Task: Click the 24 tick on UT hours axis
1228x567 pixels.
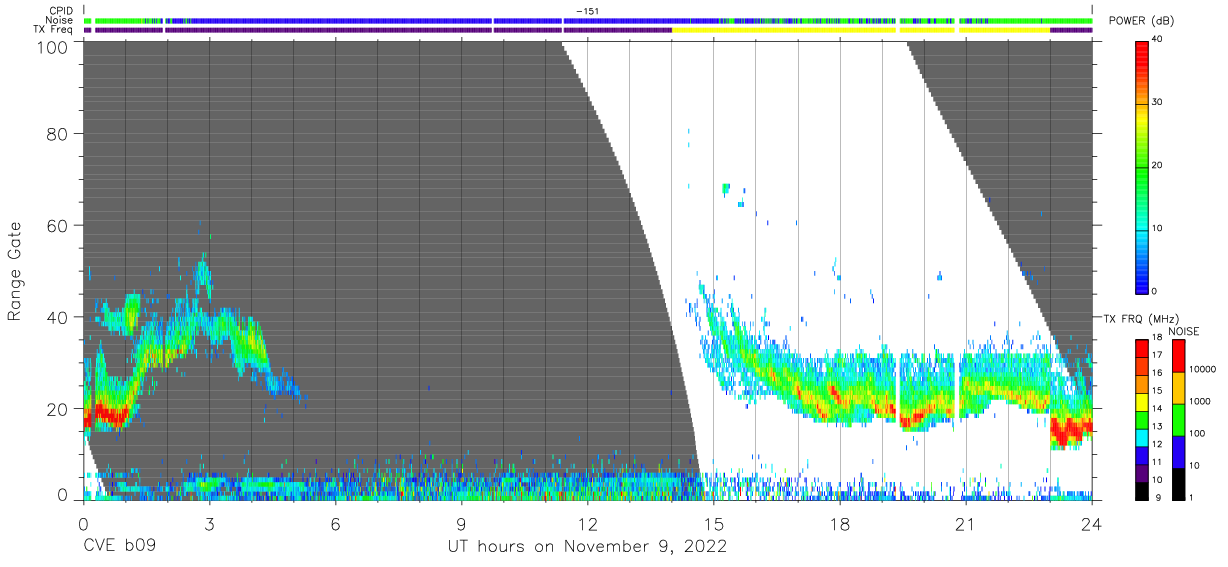Action: [x=1092, y=523]
